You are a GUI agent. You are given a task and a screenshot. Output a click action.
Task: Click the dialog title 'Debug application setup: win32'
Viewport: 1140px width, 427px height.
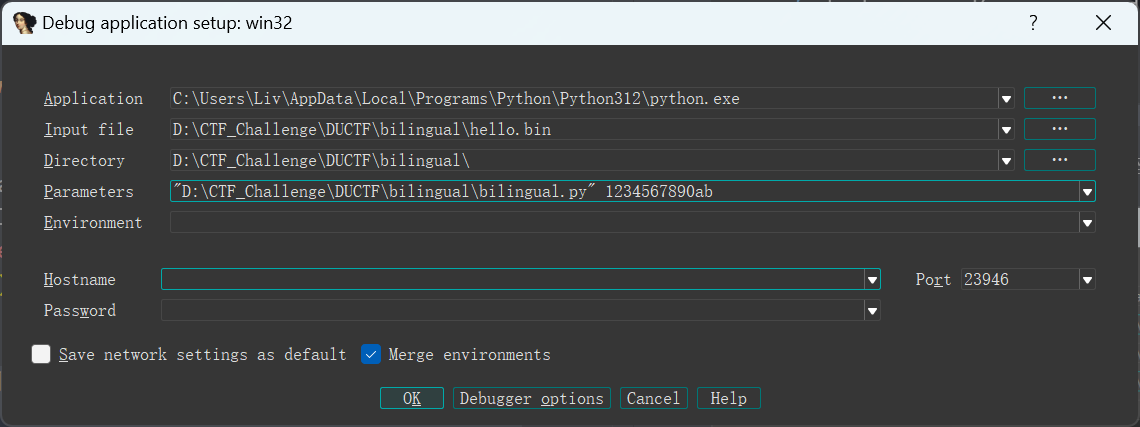(x=167, y=23)
